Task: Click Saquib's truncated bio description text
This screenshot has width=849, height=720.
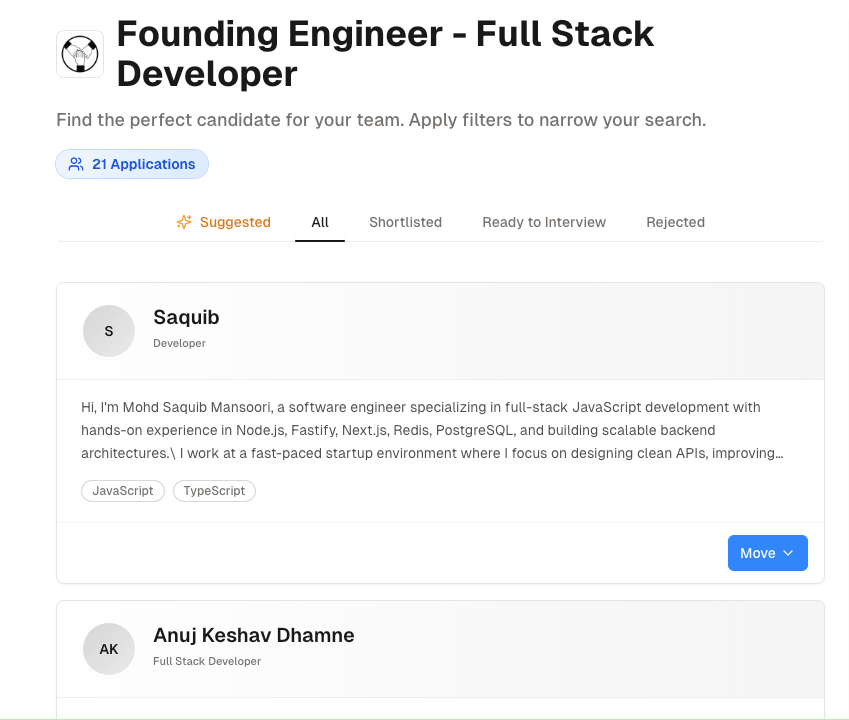Action: [430, 430]
